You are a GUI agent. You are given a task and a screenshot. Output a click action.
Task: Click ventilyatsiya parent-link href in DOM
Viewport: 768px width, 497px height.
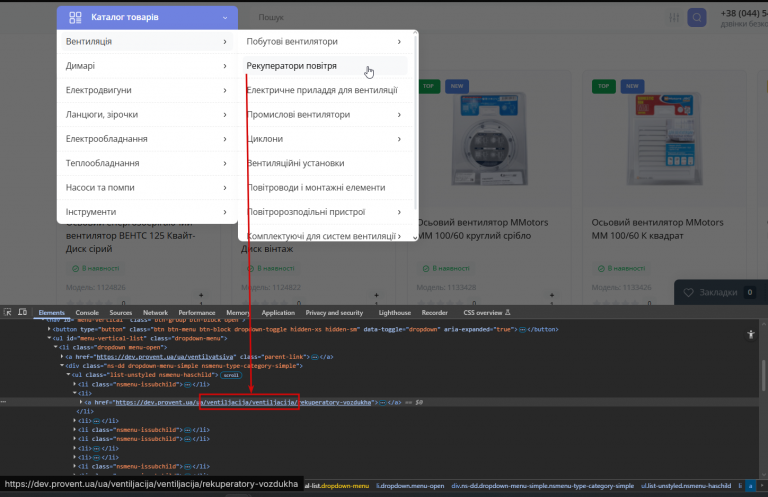pos(165,357)
